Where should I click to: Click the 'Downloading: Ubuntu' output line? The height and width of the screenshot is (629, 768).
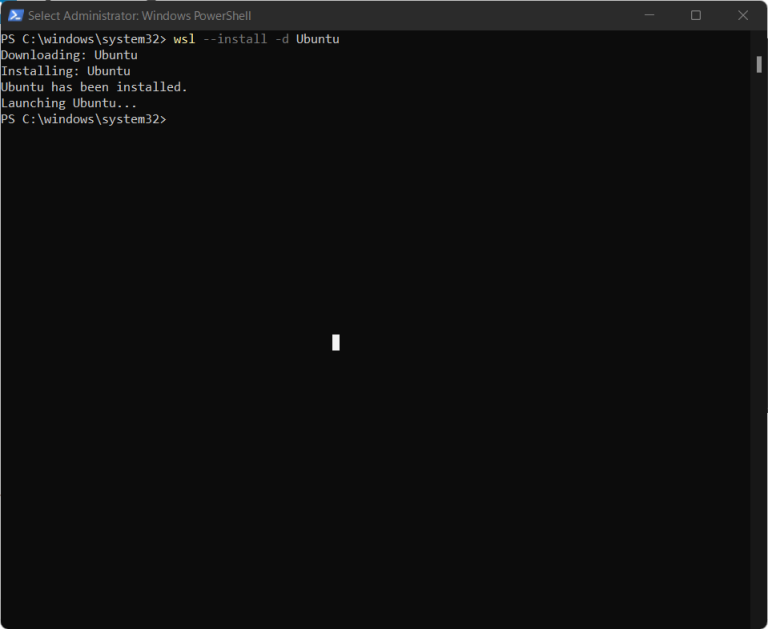tap(69, 55)
